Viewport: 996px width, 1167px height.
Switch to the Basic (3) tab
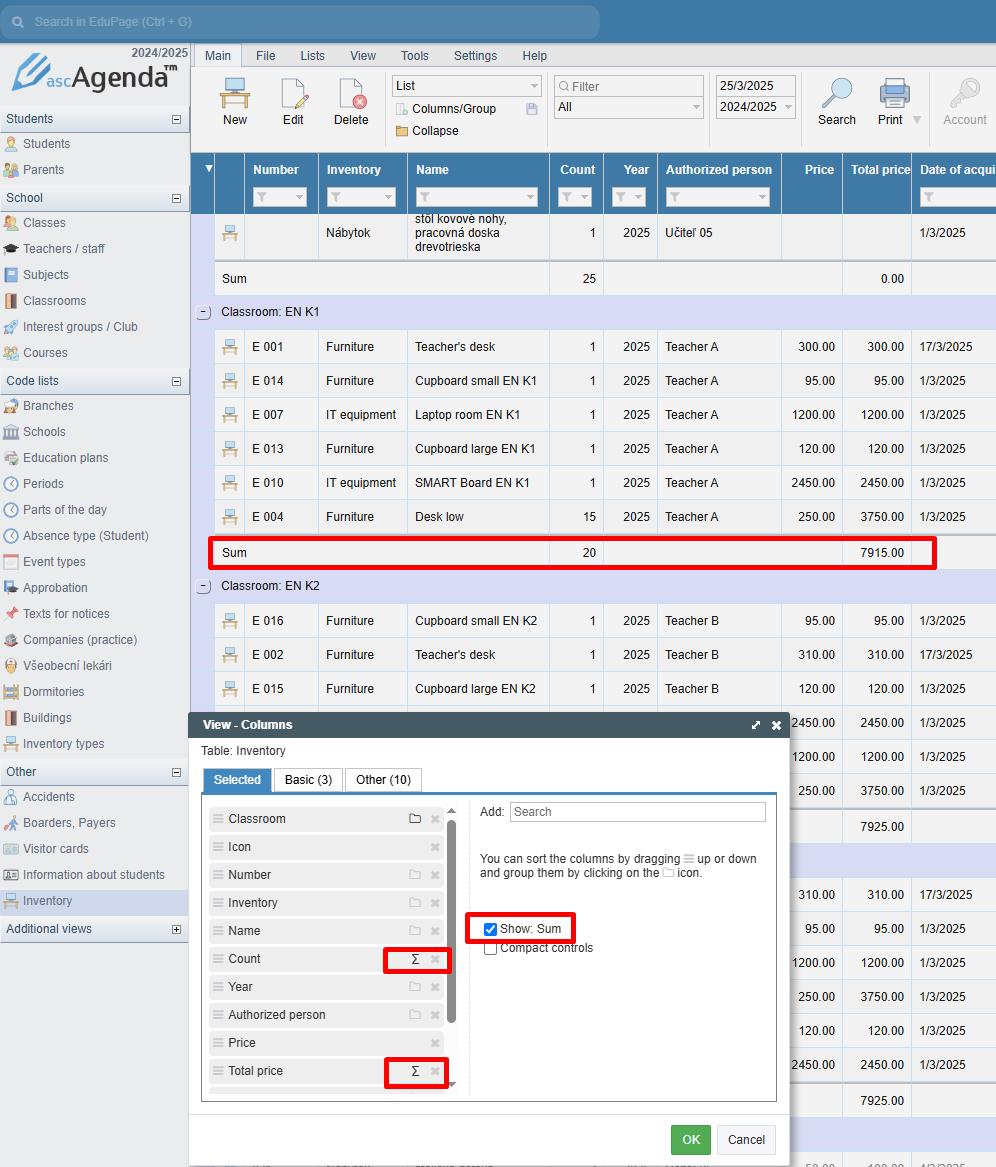click(x=308, y=780)
